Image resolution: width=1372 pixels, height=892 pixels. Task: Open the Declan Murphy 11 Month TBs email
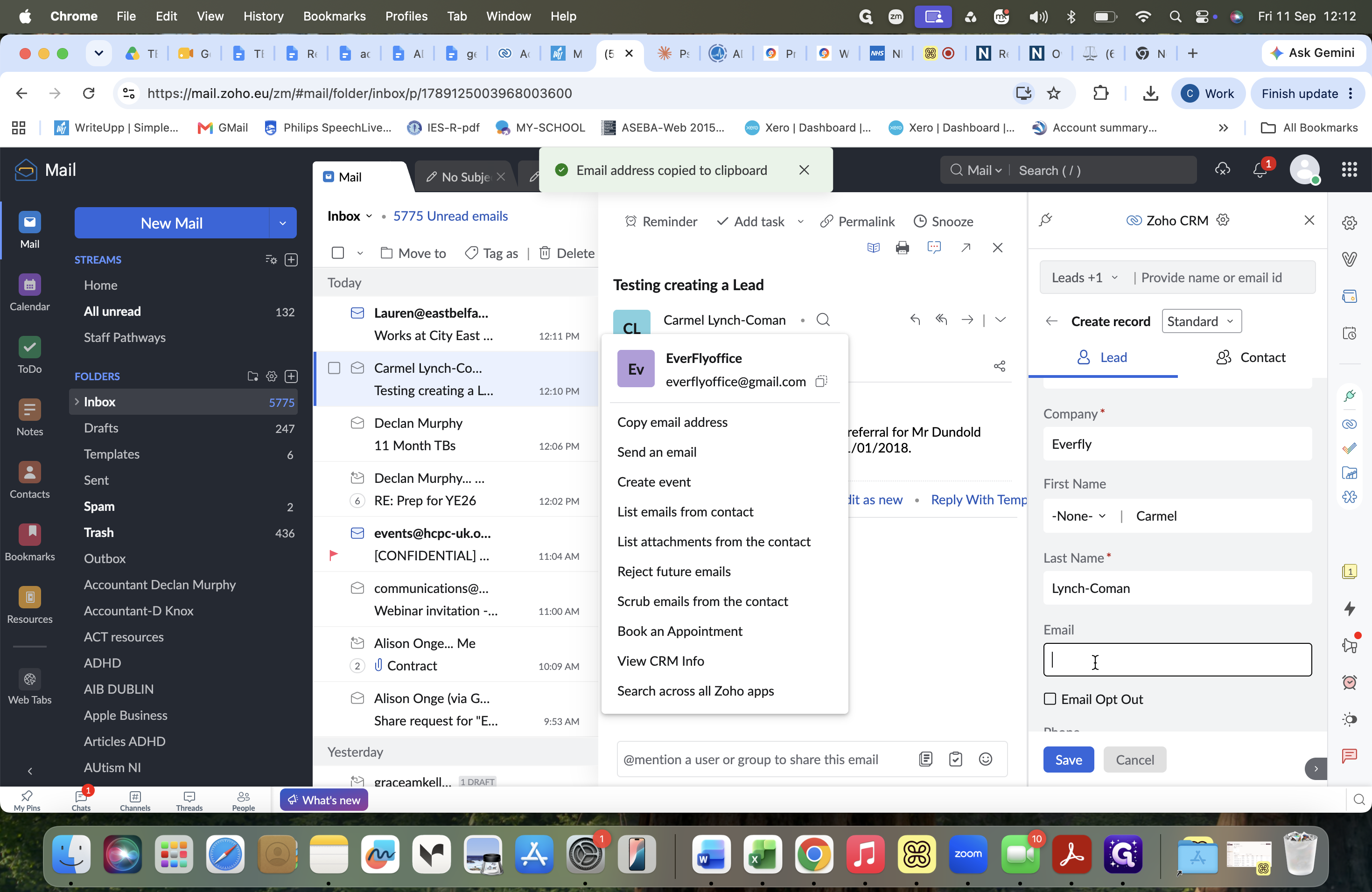[x=455, y=434]
